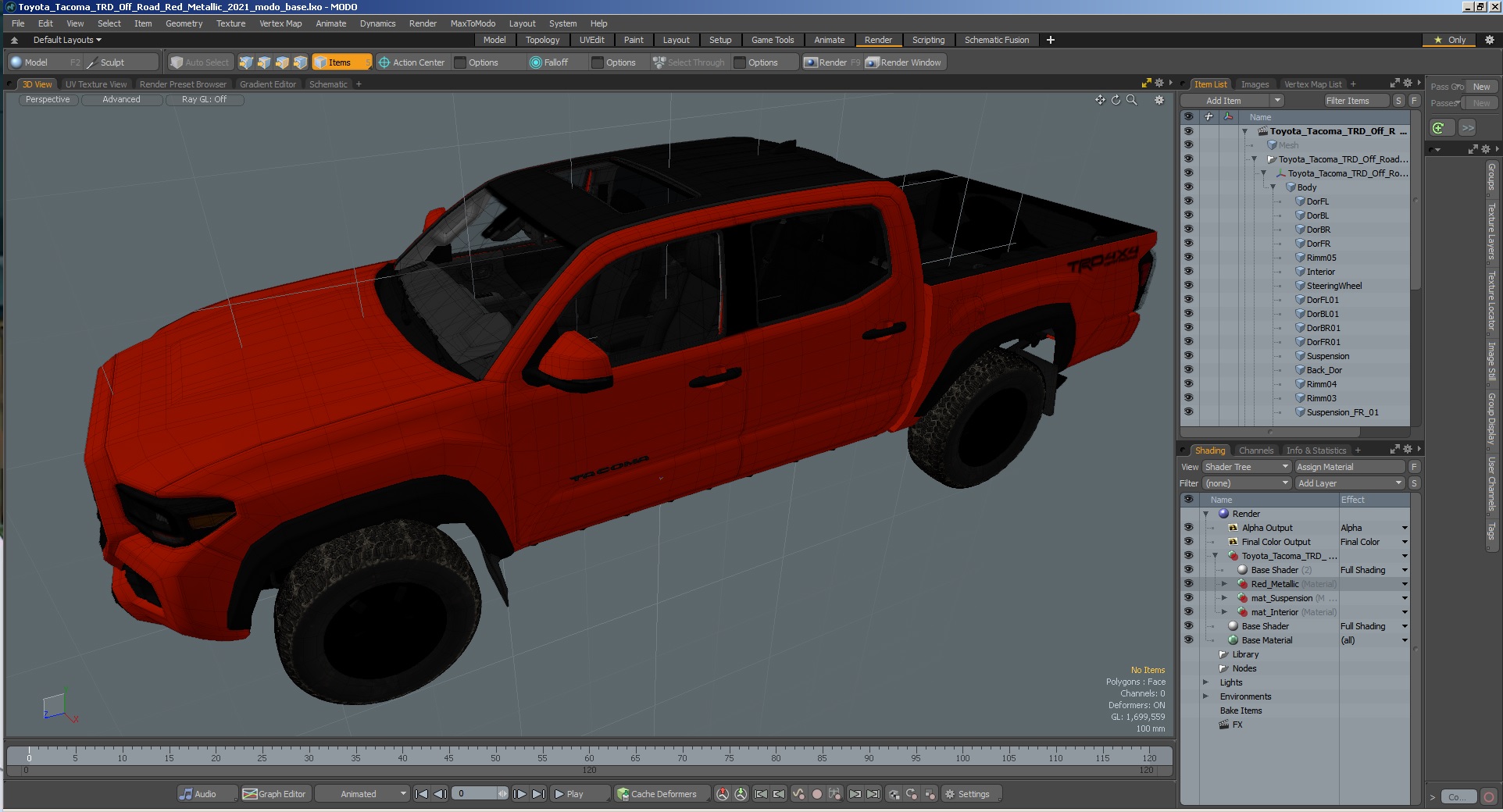Play the animation
Viewport: 1503px width, 812px height.
click(580, 794)
